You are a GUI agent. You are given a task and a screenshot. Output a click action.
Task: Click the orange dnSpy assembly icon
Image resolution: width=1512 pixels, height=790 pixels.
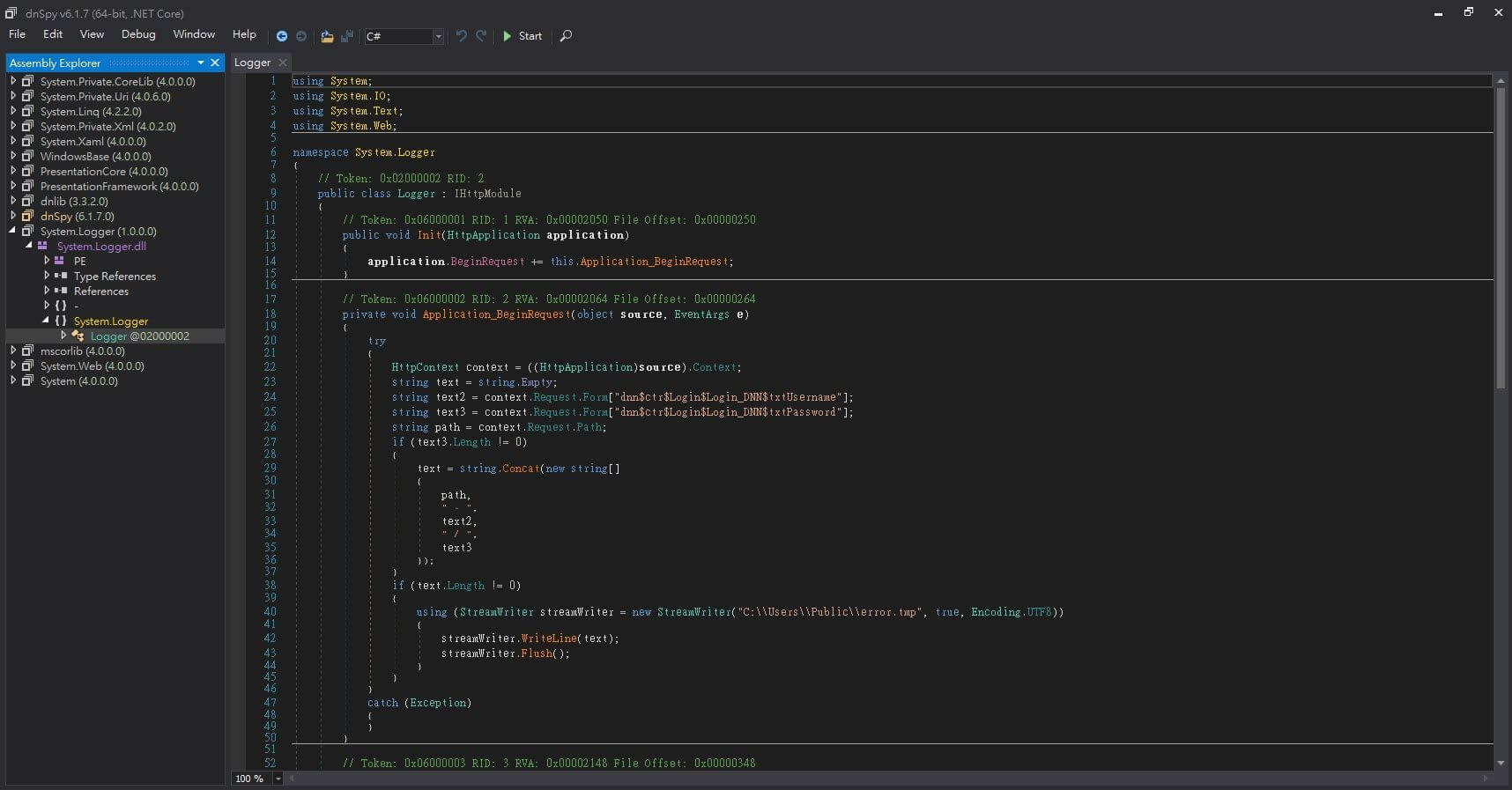coord(27,216)
